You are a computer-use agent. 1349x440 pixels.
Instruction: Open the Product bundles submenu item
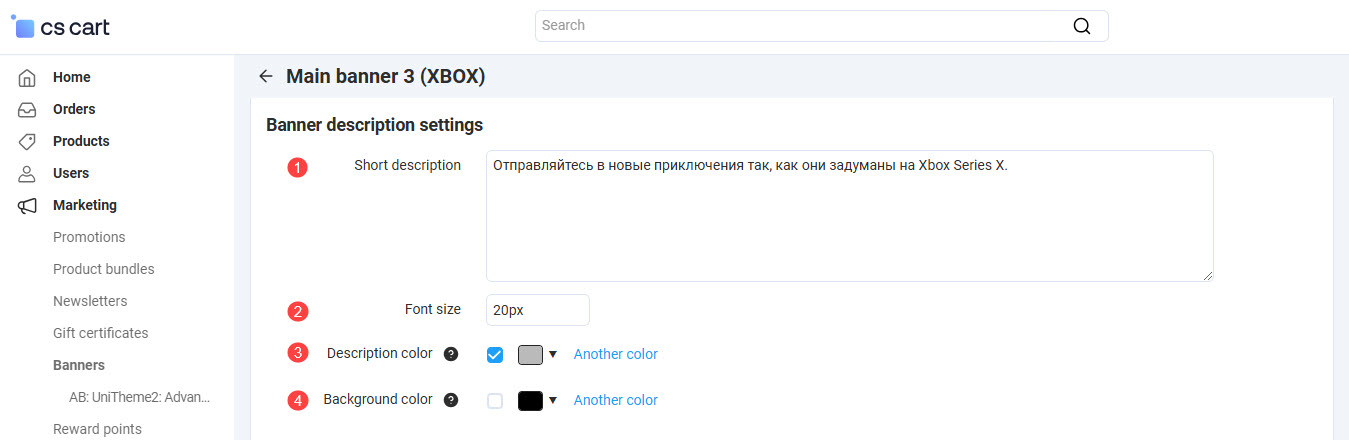[x=104, y=269]
